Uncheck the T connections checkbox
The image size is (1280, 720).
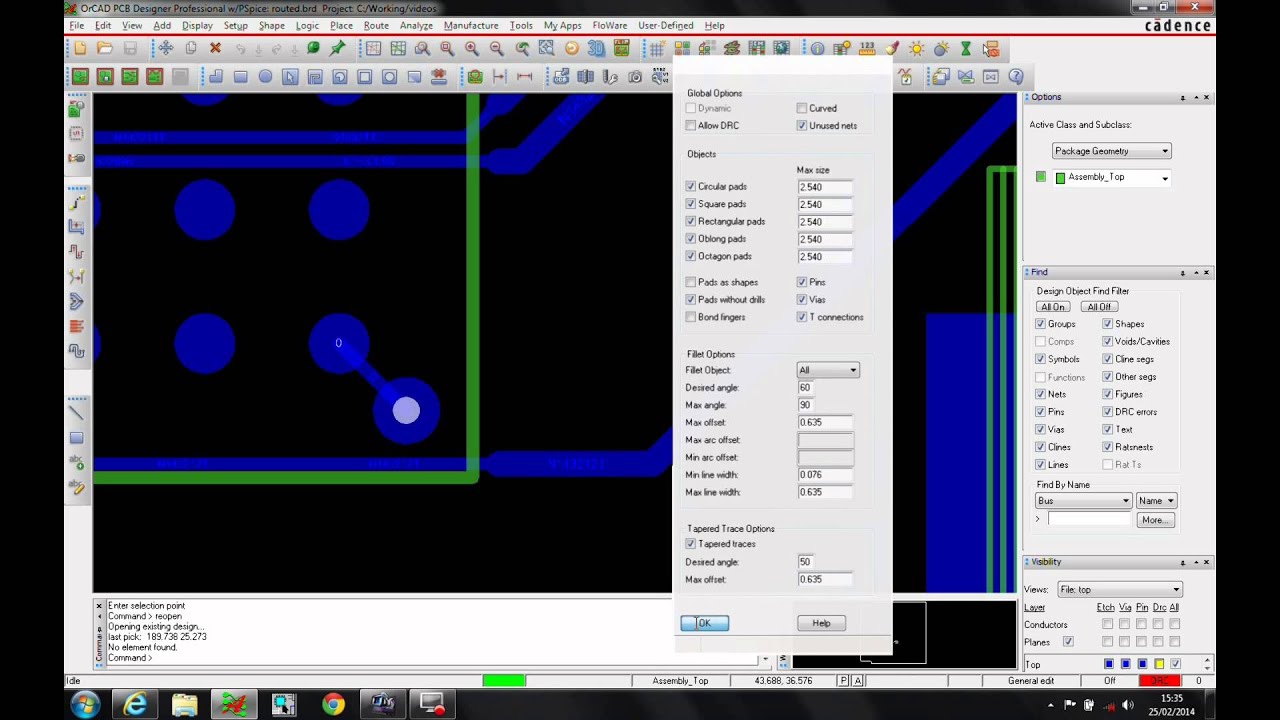click(802, 317)
